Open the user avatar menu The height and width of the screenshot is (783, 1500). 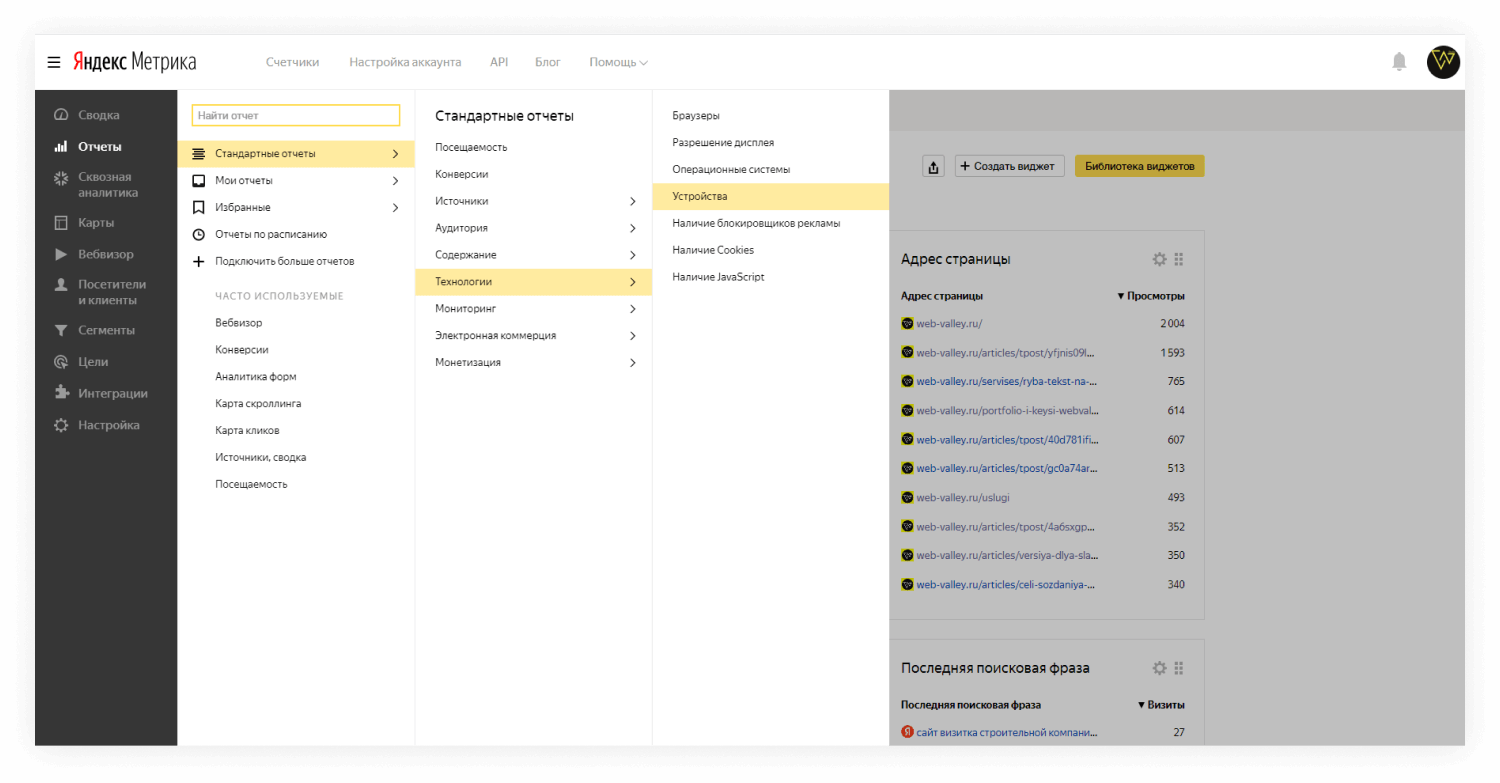point(1443,62)
